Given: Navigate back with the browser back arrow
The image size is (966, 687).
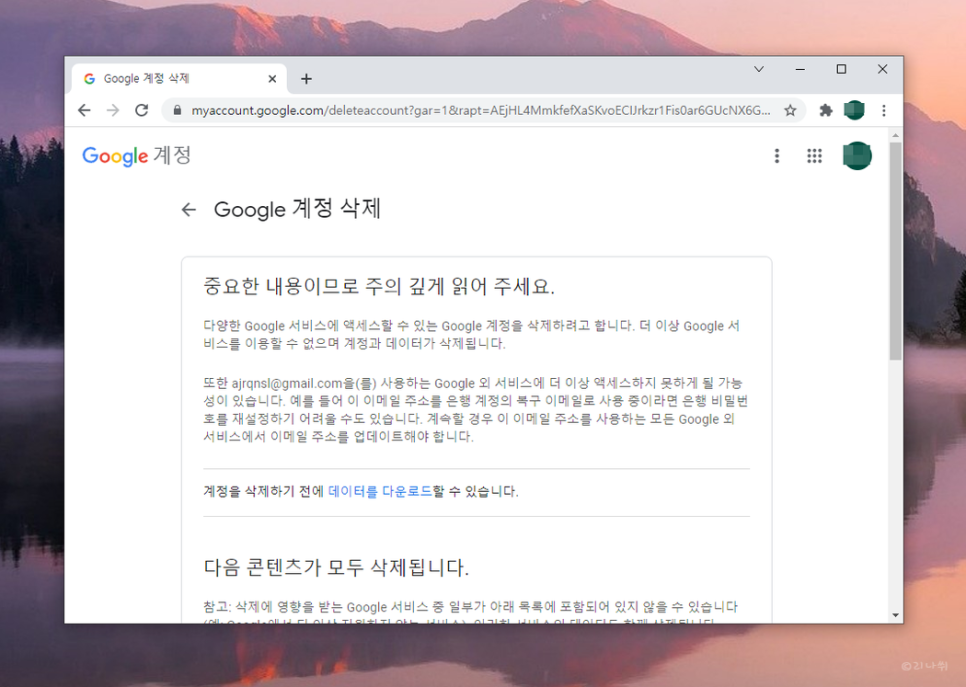Looking at the screenshot, I should pos(84,111).
